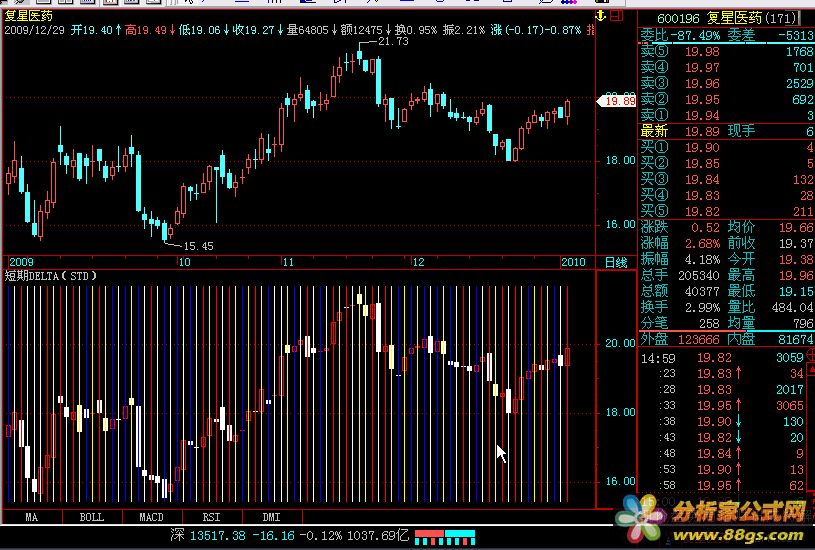Click the 15.45 low price label

coord(199,246)
